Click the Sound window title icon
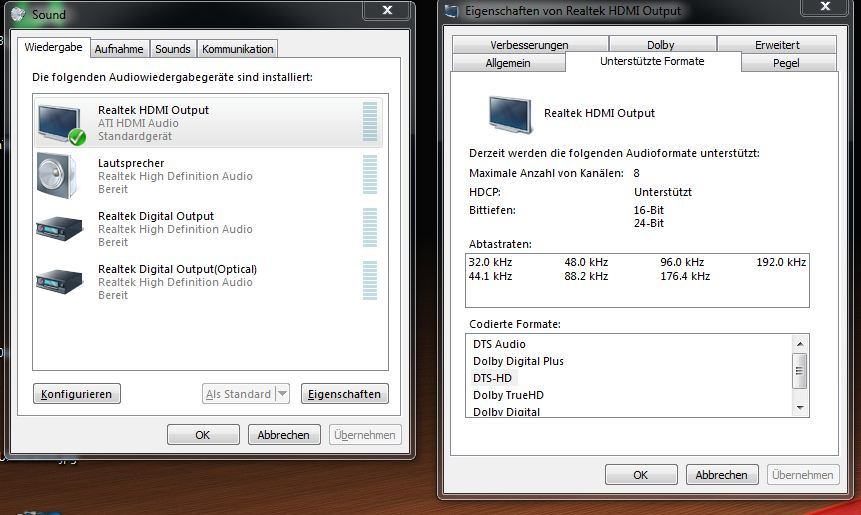This screenshot has width=861, height=515. coord(18,14)
